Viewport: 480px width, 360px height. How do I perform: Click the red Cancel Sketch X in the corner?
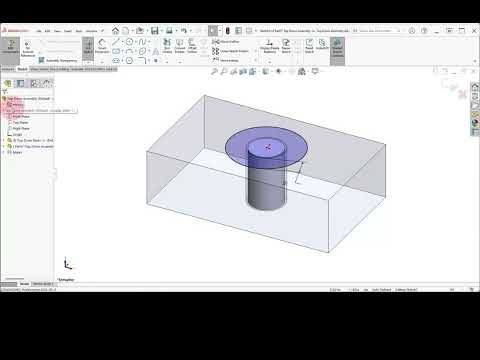point(462,94)
